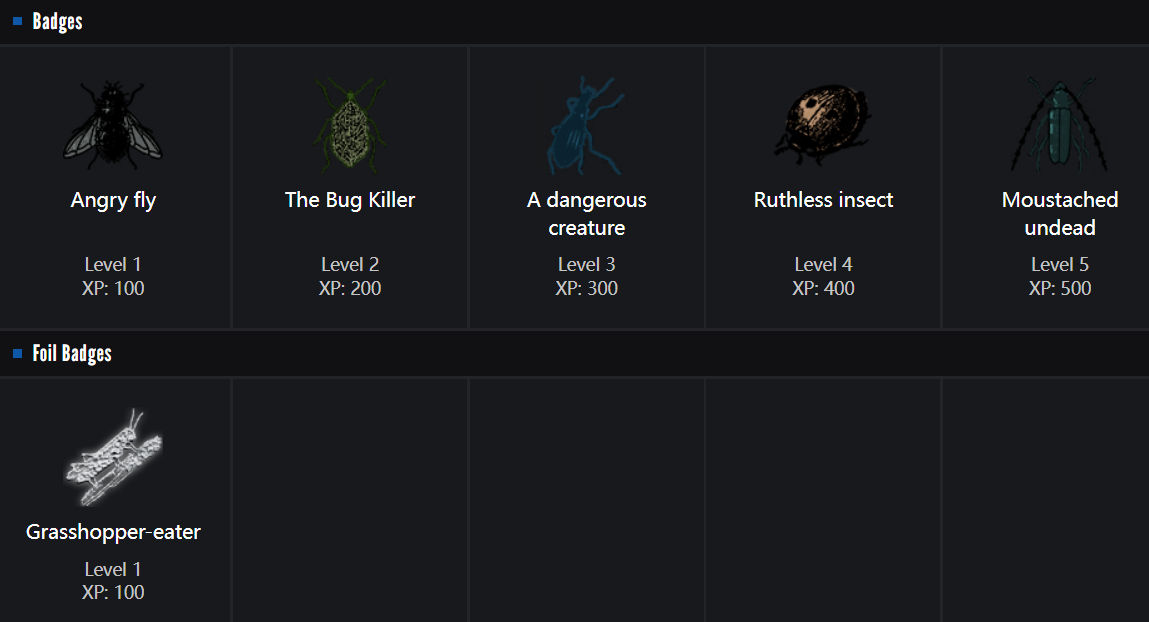The image size is (1149, 622).
Task: Click the Angry fly badge title
Action: 113,200
